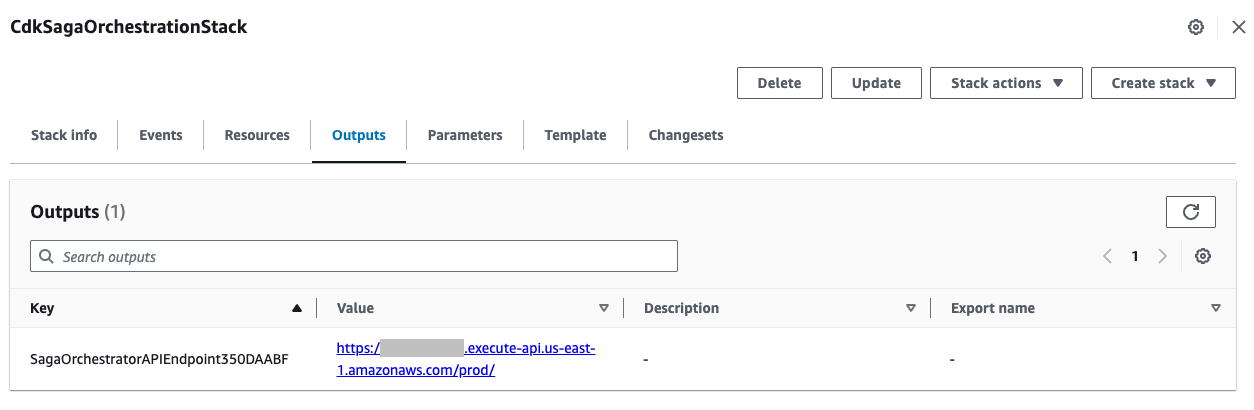
Task: Sort by Export name column arrow
Action: coord(1216,309)
